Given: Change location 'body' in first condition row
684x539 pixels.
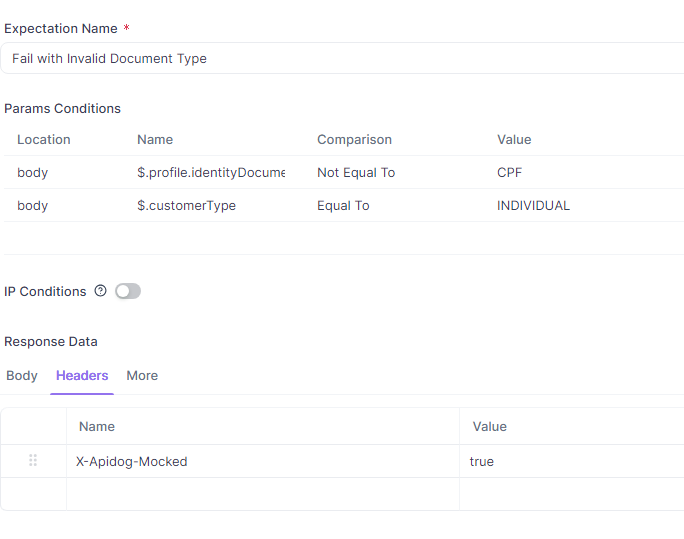Looking at the screenshot, I should click(33, 173).
